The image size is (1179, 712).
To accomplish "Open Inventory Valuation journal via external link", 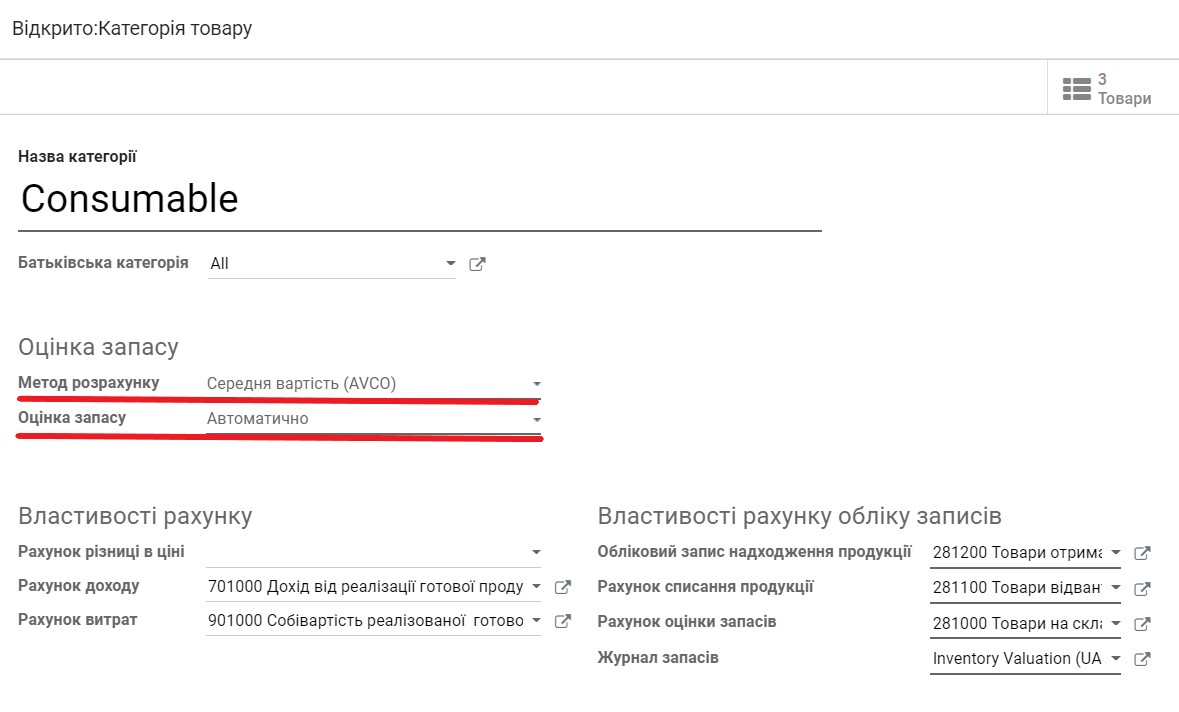I will tap(1142, 658).
